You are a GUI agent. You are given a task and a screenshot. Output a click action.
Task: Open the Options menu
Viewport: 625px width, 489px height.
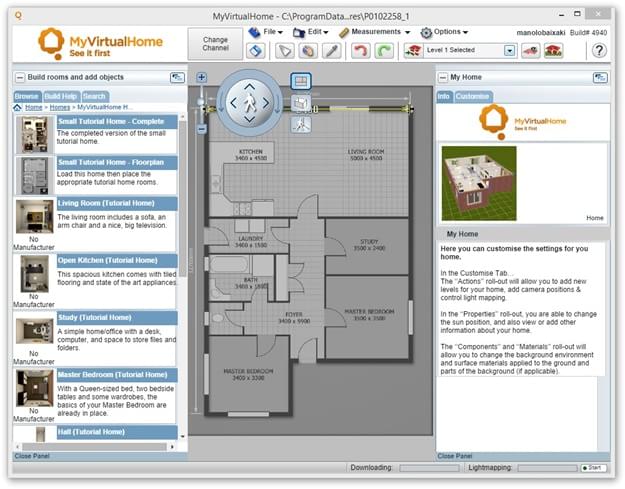click(x=446, y=32)
